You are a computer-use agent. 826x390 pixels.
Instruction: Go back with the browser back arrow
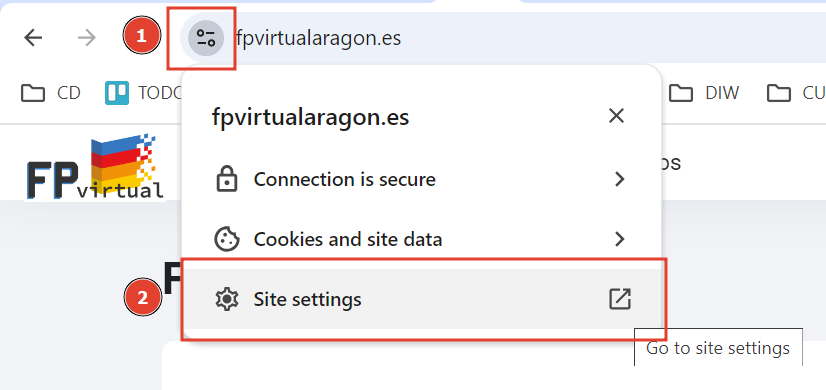point(33,37)
